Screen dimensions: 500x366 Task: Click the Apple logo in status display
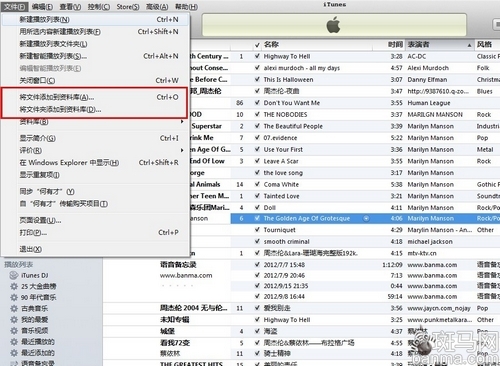333,25
